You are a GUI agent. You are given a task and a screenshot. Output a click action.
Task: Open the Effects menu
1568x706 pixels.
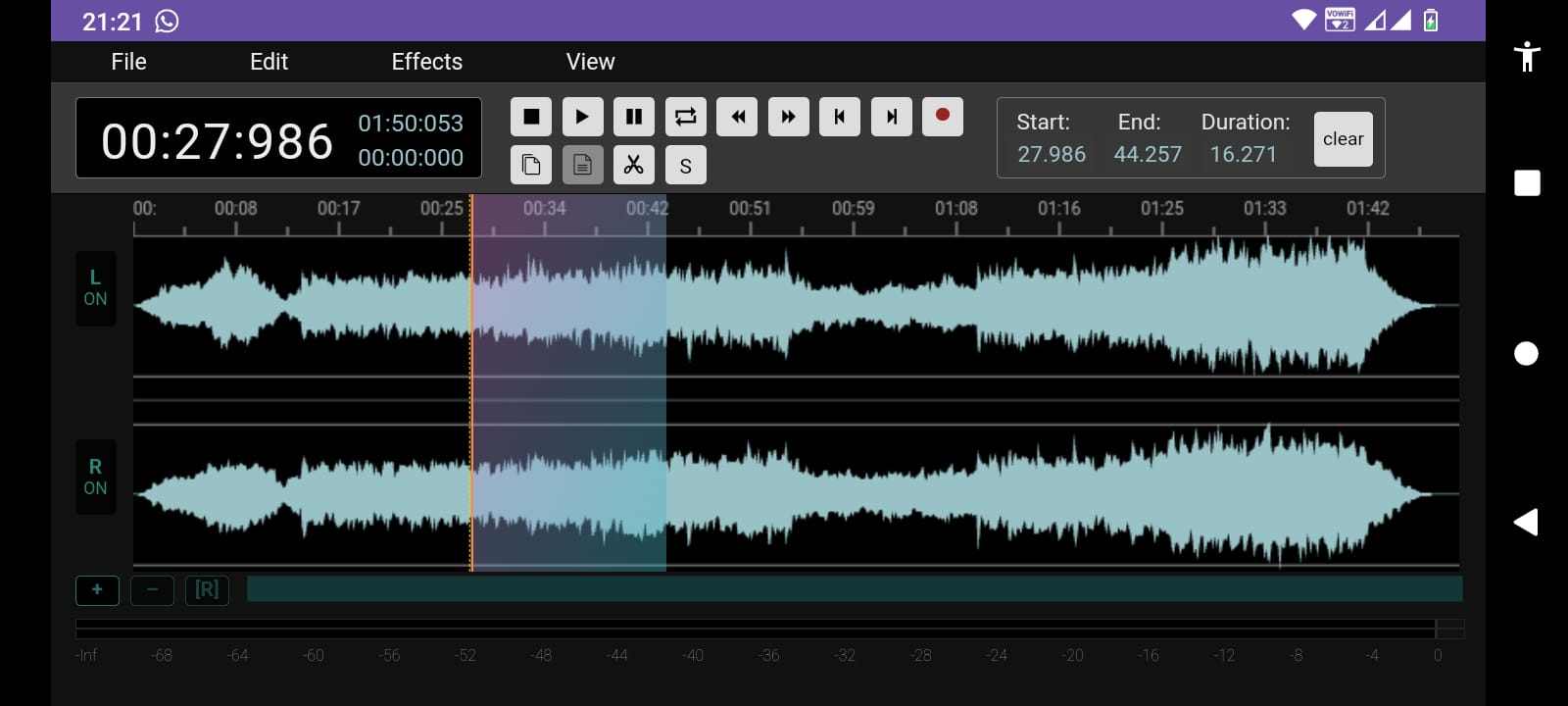click(x=426, y=62)
